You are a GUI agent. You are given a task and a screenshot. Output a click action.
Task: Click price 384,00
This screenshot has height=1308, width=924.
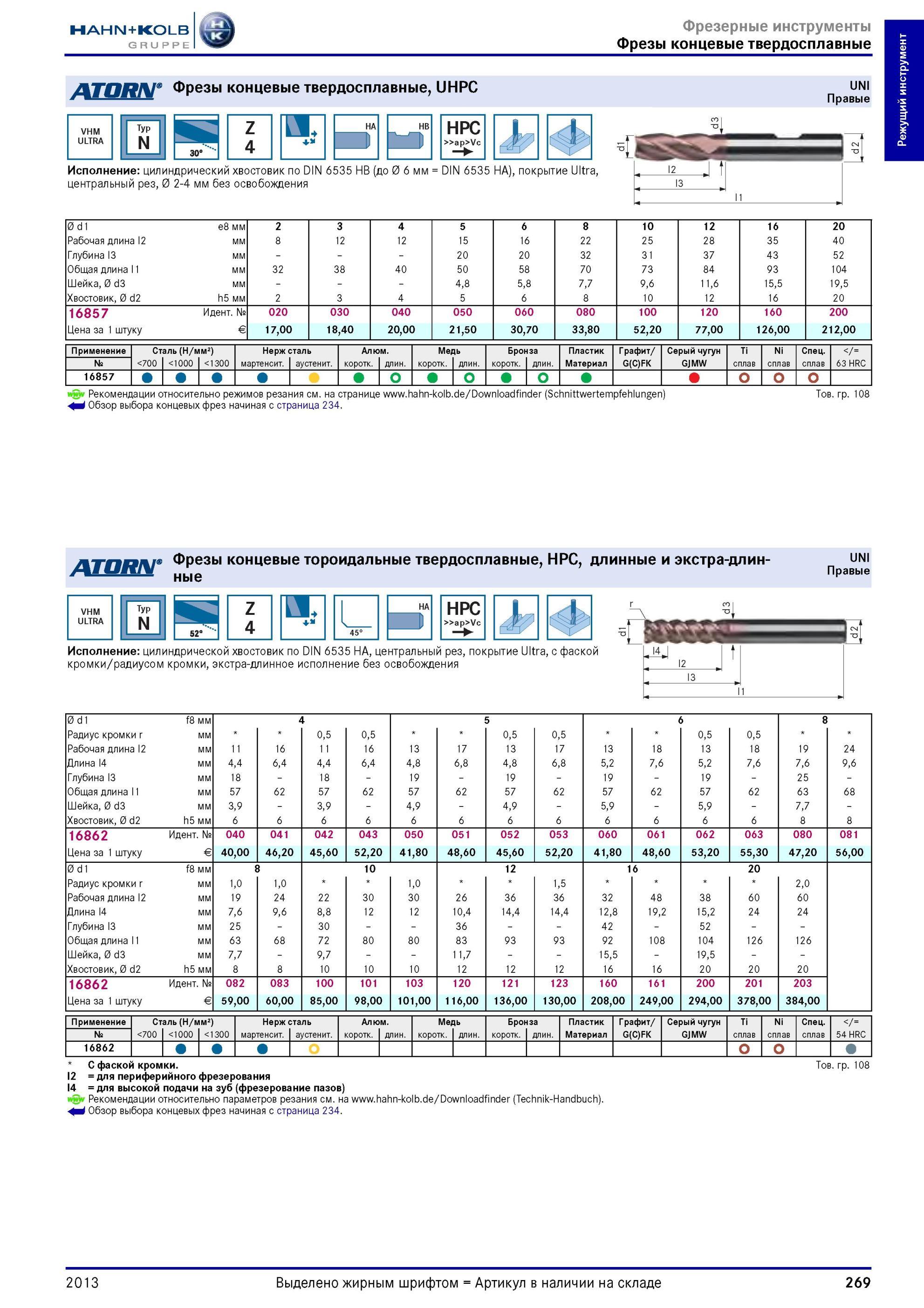(802, 1001)
